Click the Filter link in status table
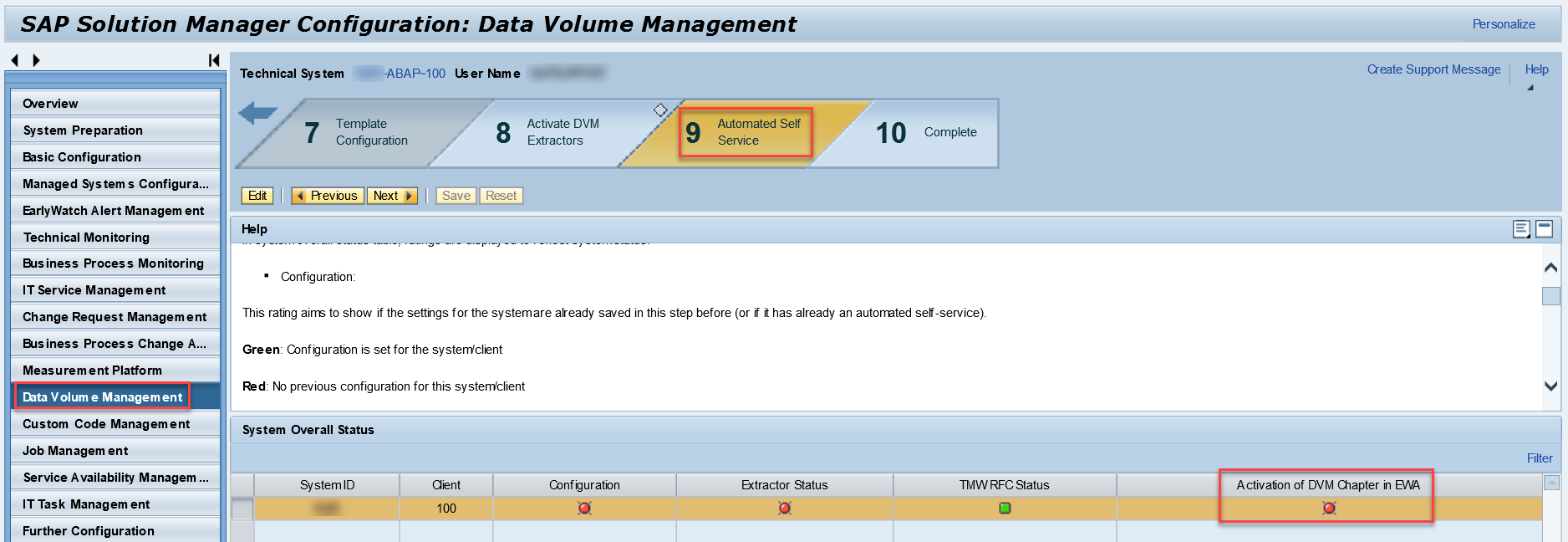1568x542 pixels. click(x=1540, y=458)
